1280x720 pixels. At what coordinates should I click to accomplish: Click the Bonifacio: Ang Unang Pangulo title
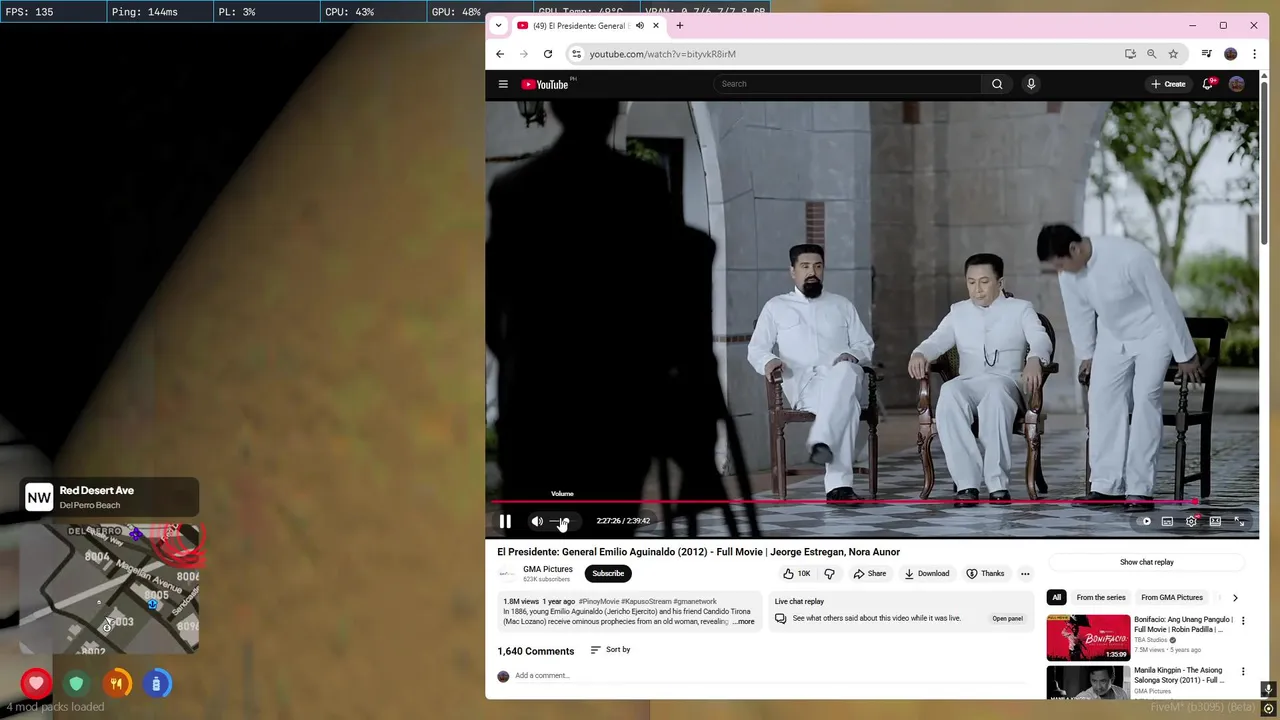click(1184, 625)
